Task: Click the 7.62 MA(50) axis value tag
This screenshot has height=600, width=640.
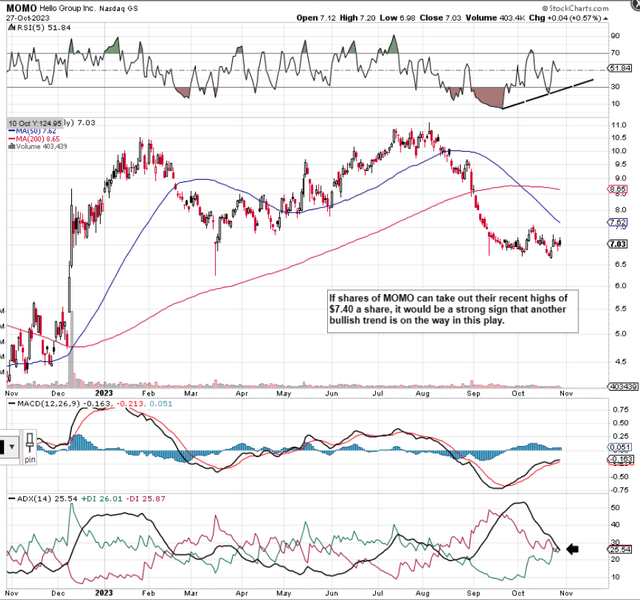Action: point(618,222)
